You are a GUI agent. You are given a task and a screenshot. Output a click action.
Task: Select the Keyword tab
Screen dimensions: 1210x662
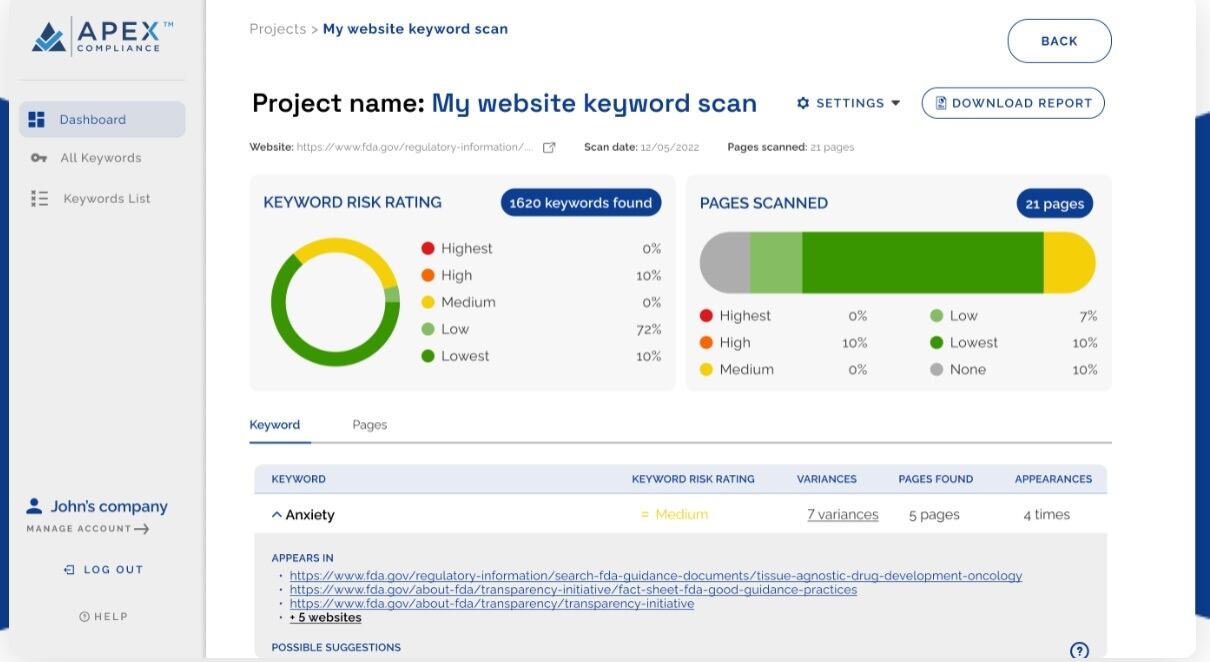pos(277,424)
